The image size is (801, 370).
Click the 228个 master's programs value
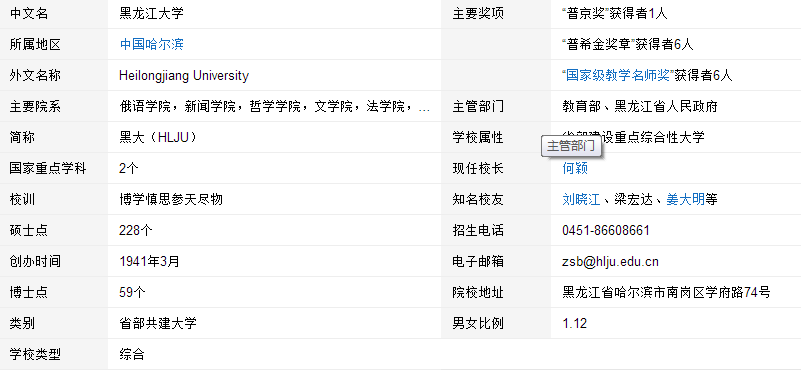[x=136, y=230]
